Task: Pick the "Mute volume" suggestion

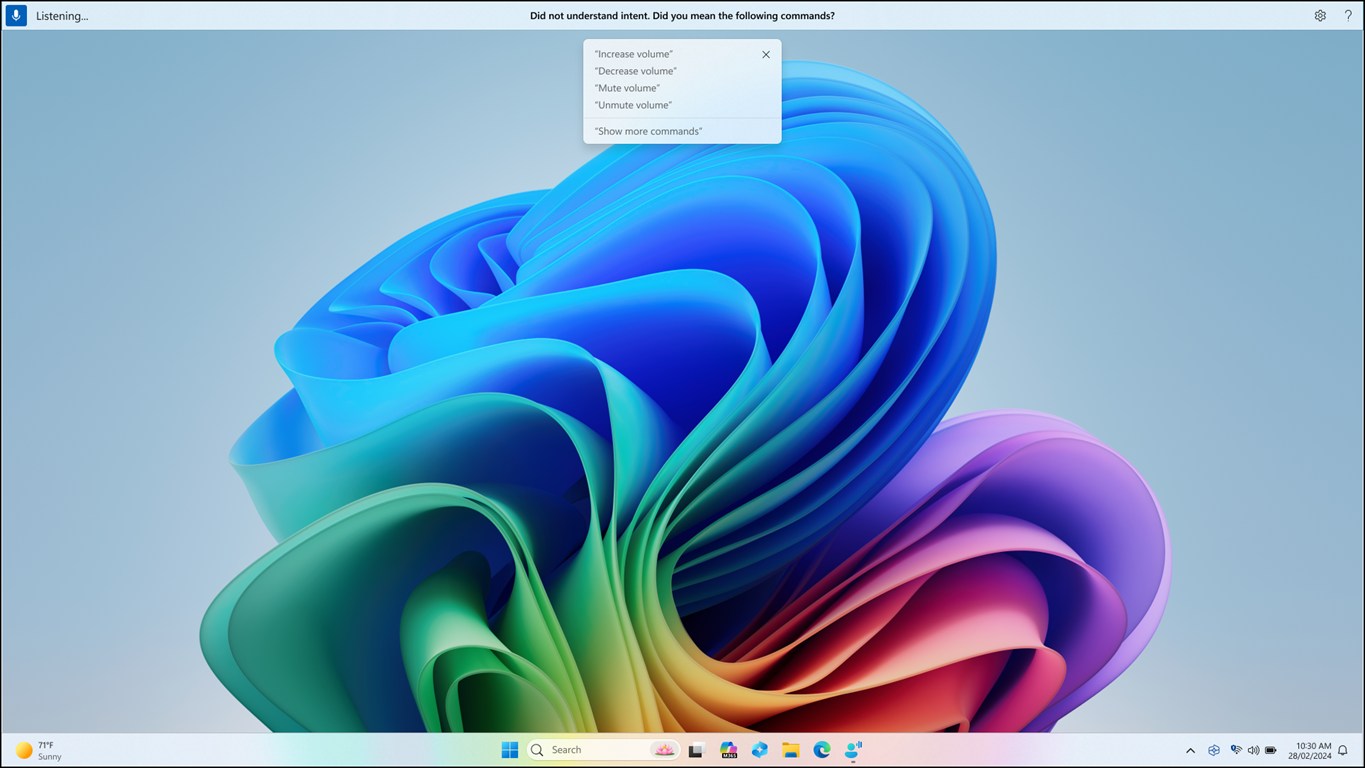Action: (x=627, y=88)
